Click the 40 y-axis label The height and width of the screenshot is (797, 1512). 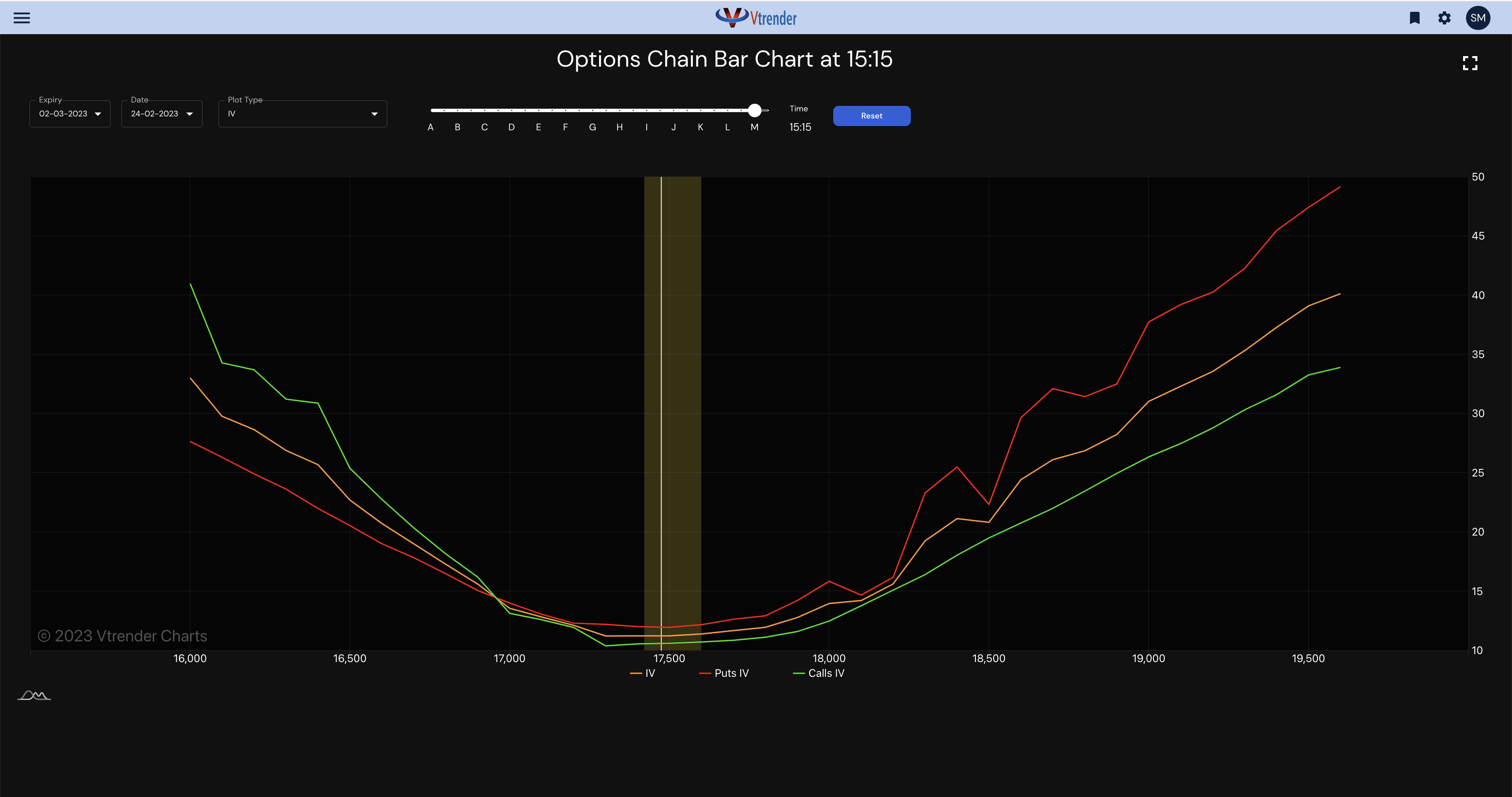point(1478,295)
